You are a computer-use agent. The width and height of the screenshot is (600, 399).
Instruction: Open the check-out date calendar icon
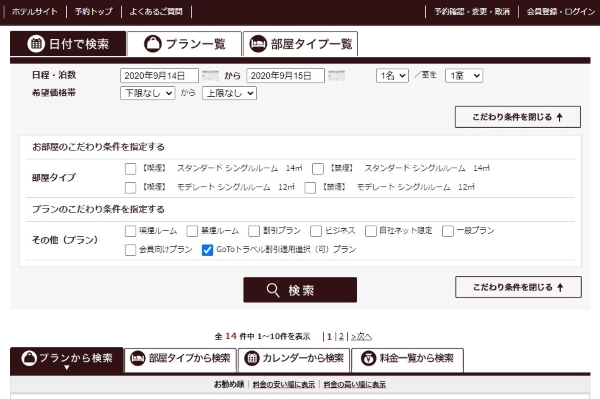tap(336, 75)
